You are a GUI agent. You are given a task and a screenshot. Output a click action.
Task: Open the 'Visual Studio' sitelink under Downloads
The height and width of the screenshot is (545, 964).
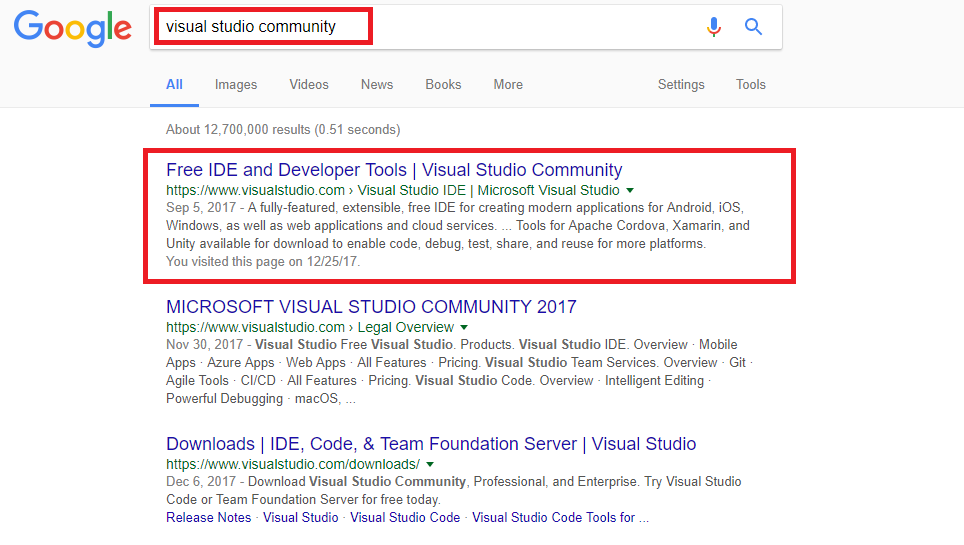click(x=301, y=517)
